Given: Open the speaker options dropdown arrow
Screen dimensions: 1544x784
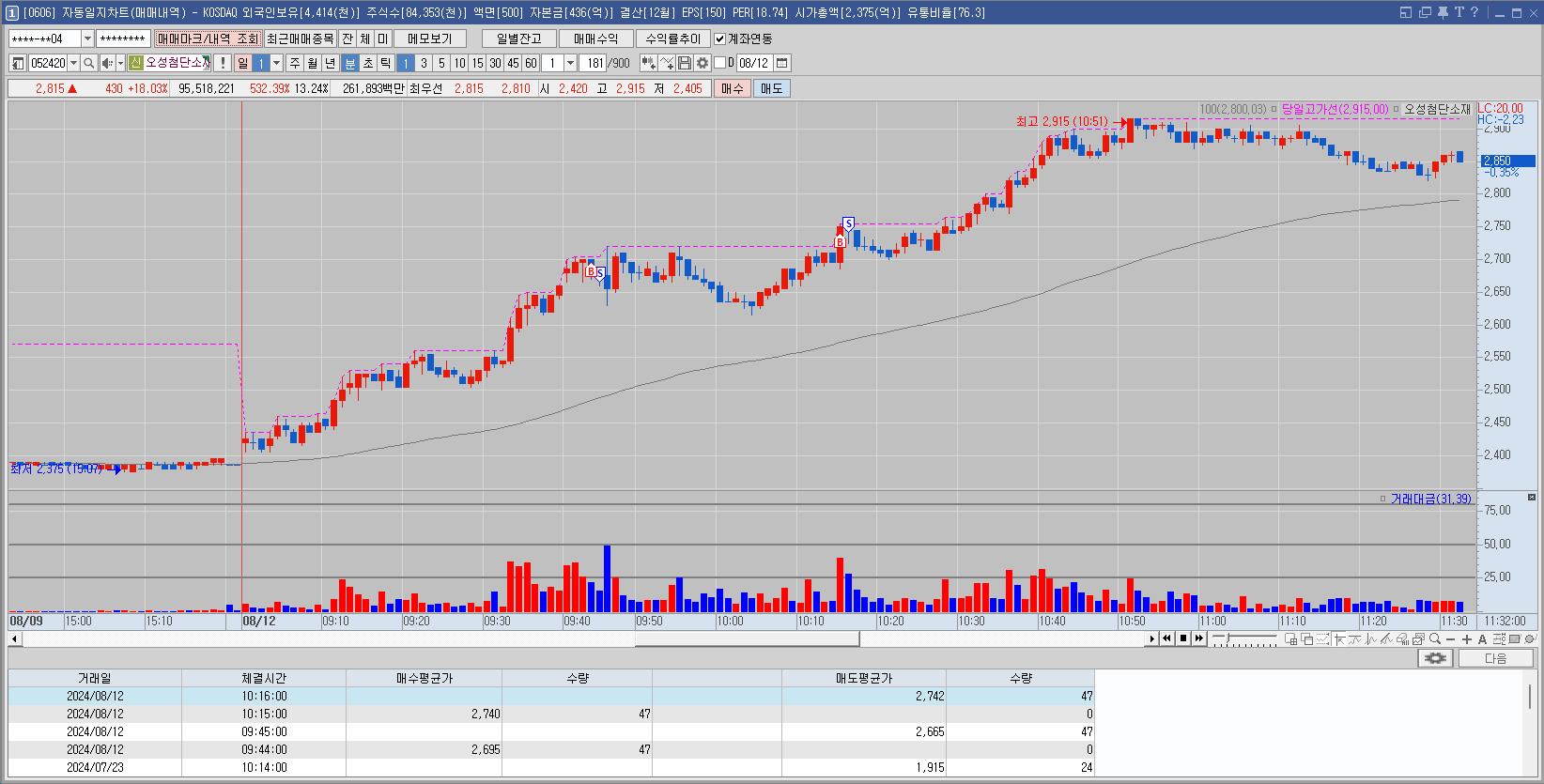Looking at the screenshot, I should pyautogui.click(x=120, y=63).
